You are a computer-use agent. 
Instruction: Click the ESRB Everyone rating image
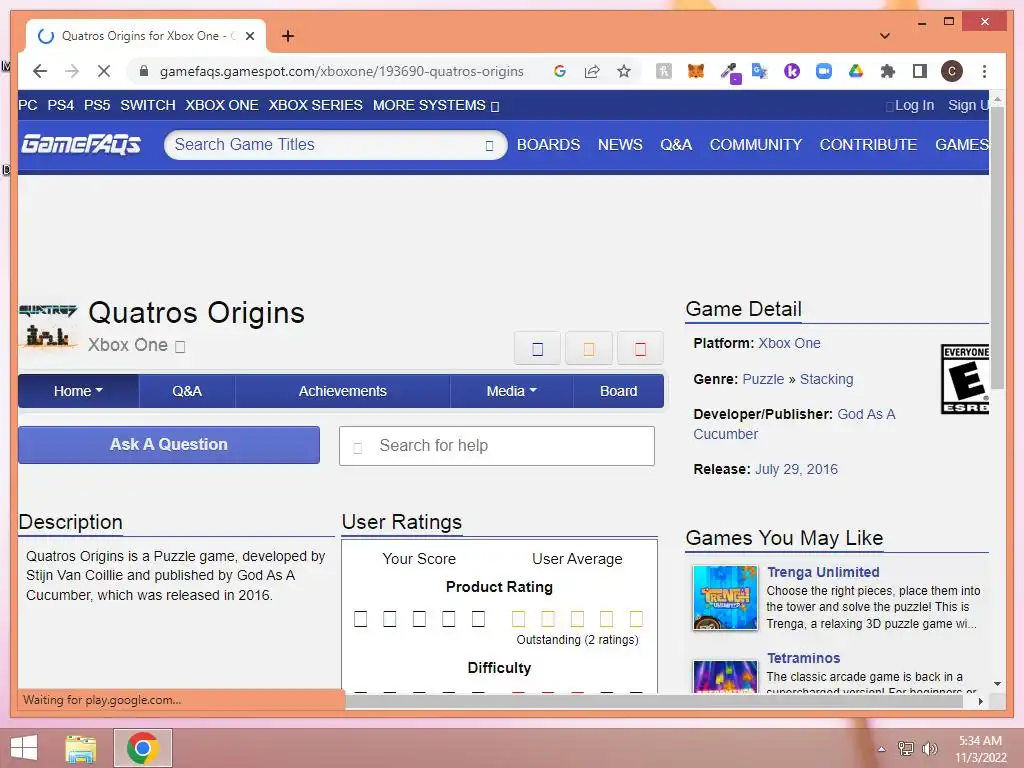coord(965,379)
